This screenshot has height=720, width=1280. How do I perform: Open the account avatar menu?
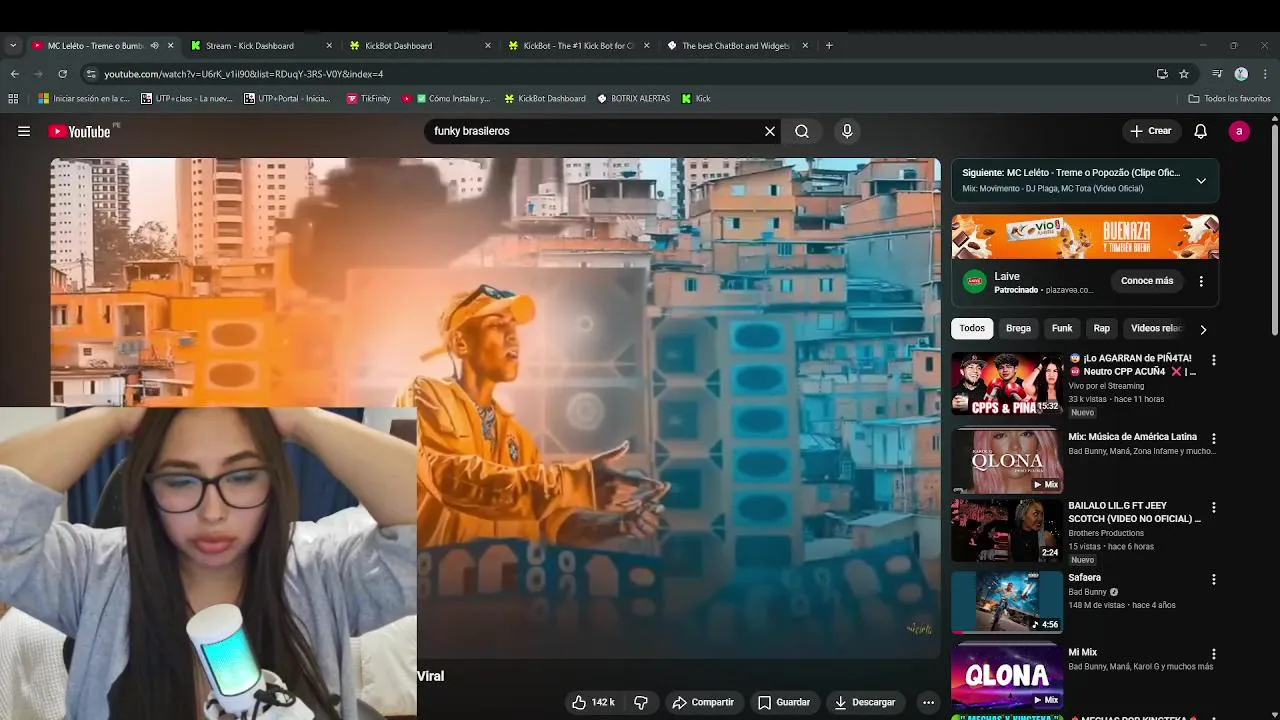[x=1239, y=131]
